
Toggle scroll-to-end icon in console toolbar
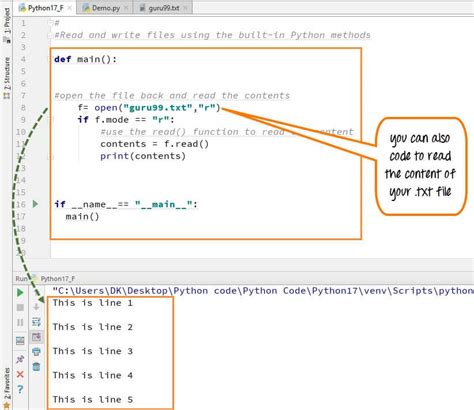pos(36,337)
